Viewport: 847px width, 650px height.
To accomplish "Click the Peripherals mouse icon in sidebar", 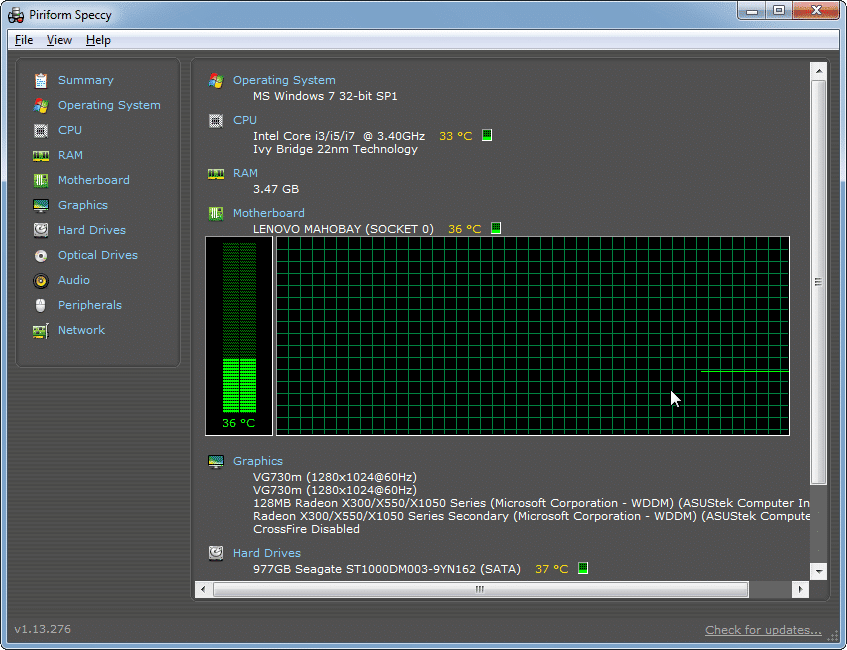I will pyautogui.click(x=41, y=305).
